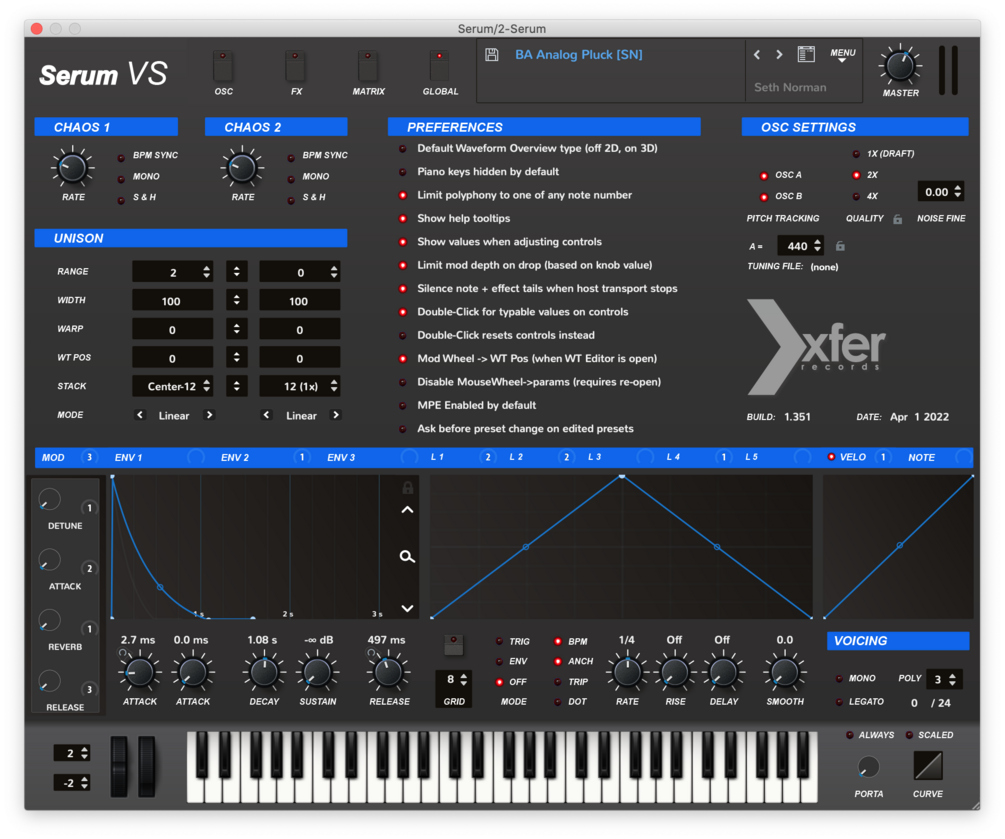Adjust the LFO Grid 8 stepper
The width and height of the screenshot is (1005, 839).
tap(463, 679)
